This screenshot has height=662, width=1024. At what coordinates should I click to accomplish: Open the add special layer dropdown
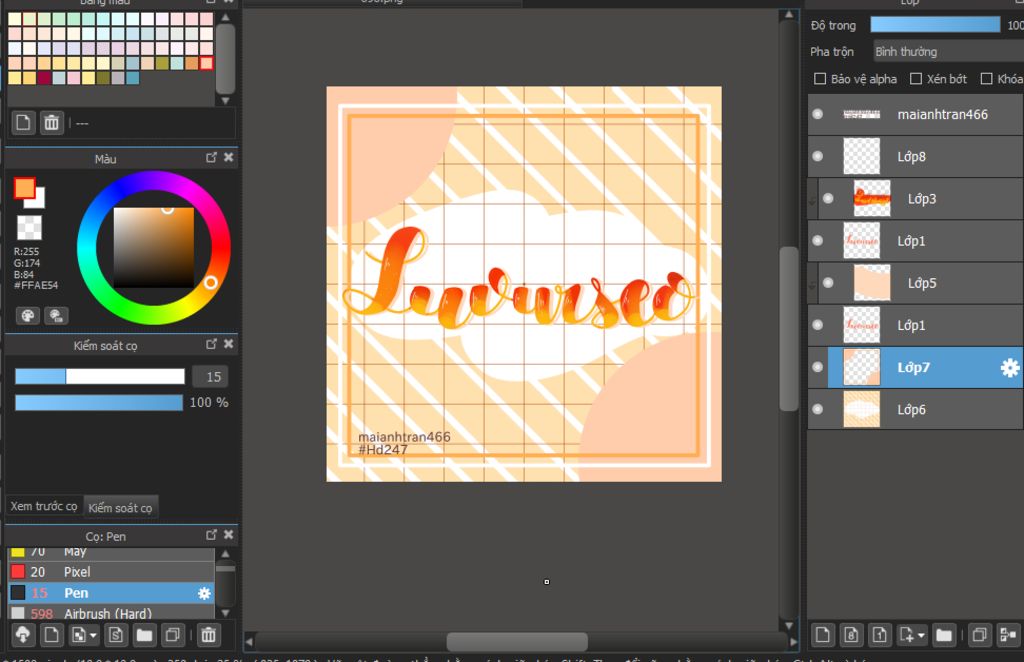pos(912,635)
